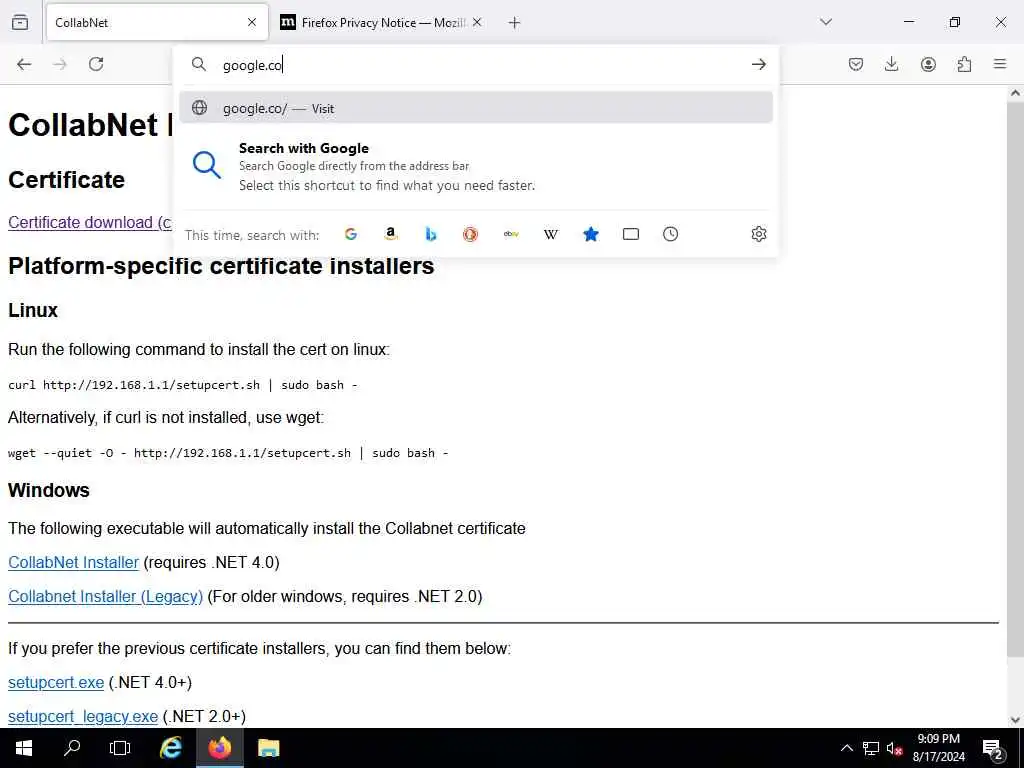Click the wget setupcert.sh command text
1024x768 pixels.
228,453
